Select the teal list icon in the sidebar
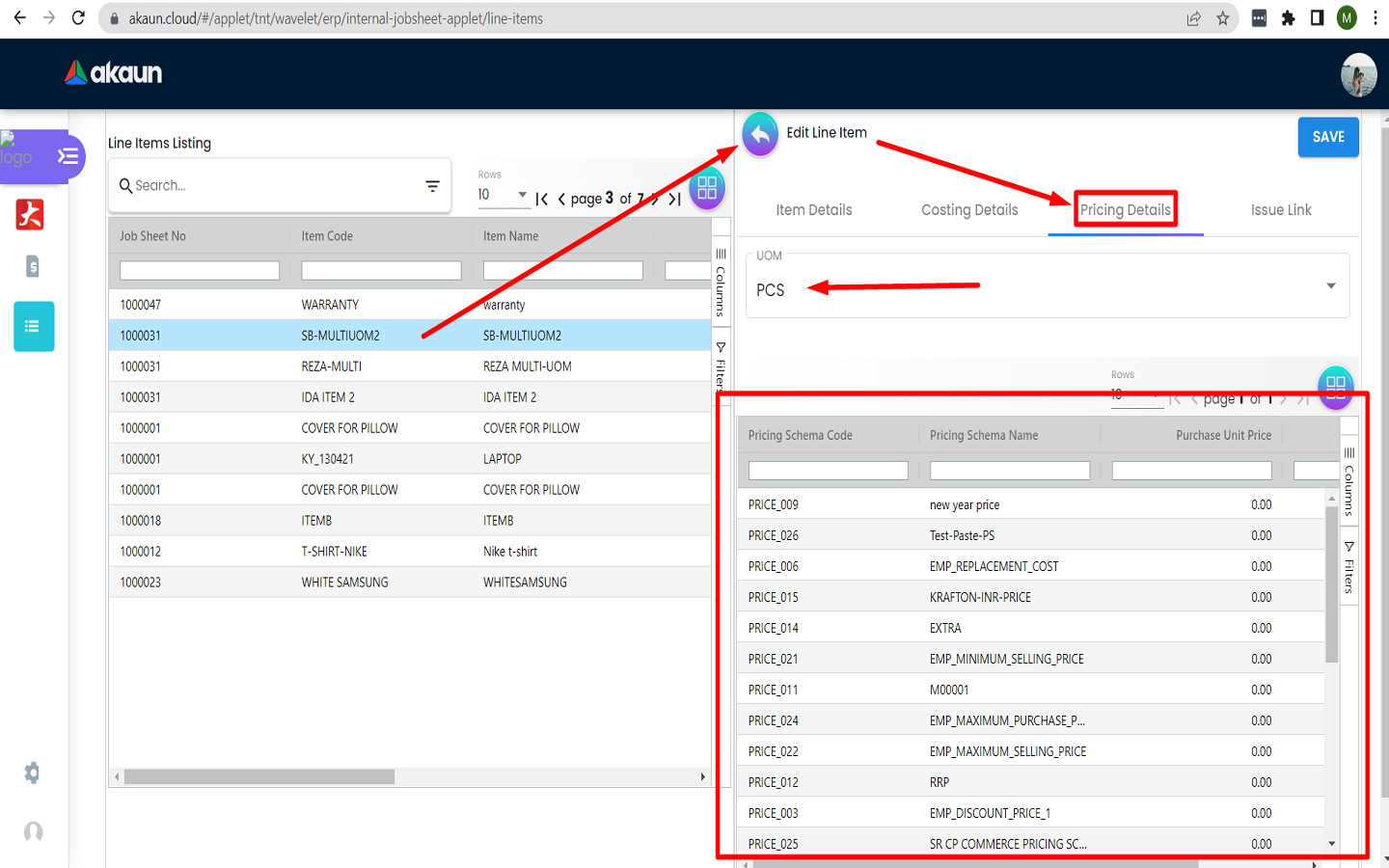The width and height of the screenshot is (1389, 868). (34, 326)
